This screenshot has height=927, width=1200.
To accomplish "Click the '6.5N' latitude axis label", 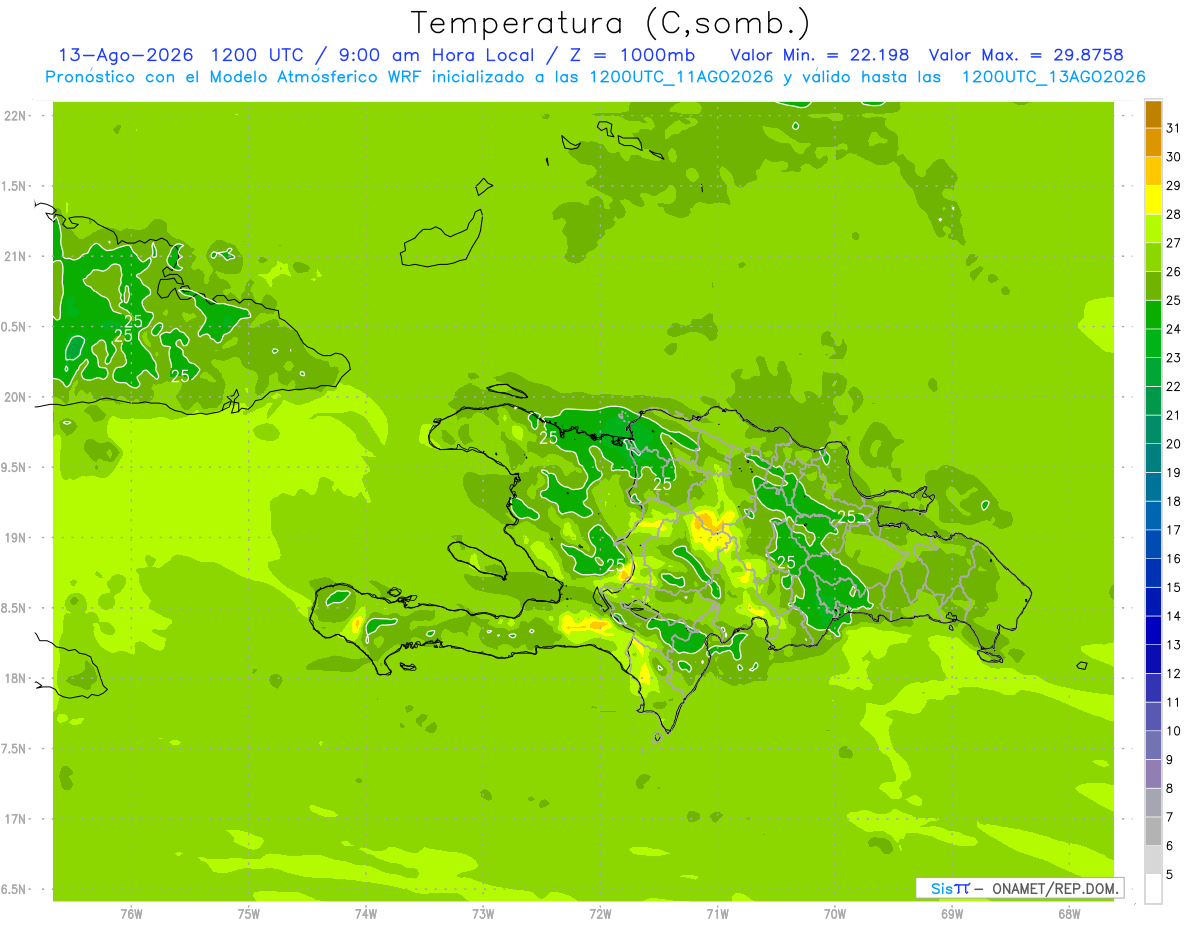I will pos(15,889).
